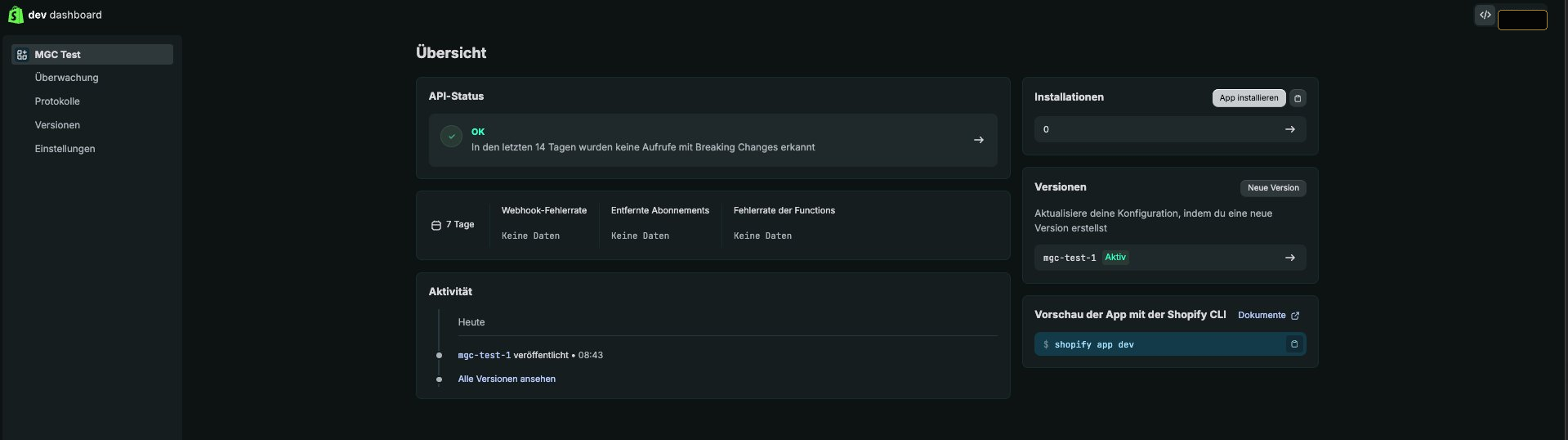The width and height of the screenshot is (1568, 440).
Task: Click the Aktivität card title
Action: point(450,291)
